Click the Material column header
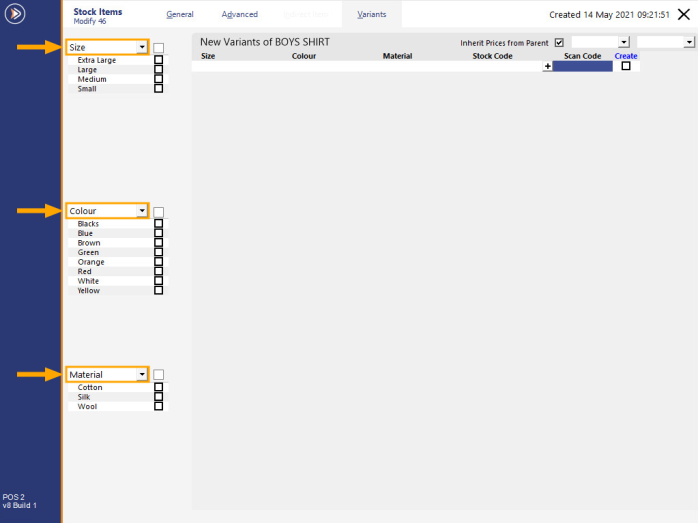This screenshot has width=698, height=523. coord(398,56)
